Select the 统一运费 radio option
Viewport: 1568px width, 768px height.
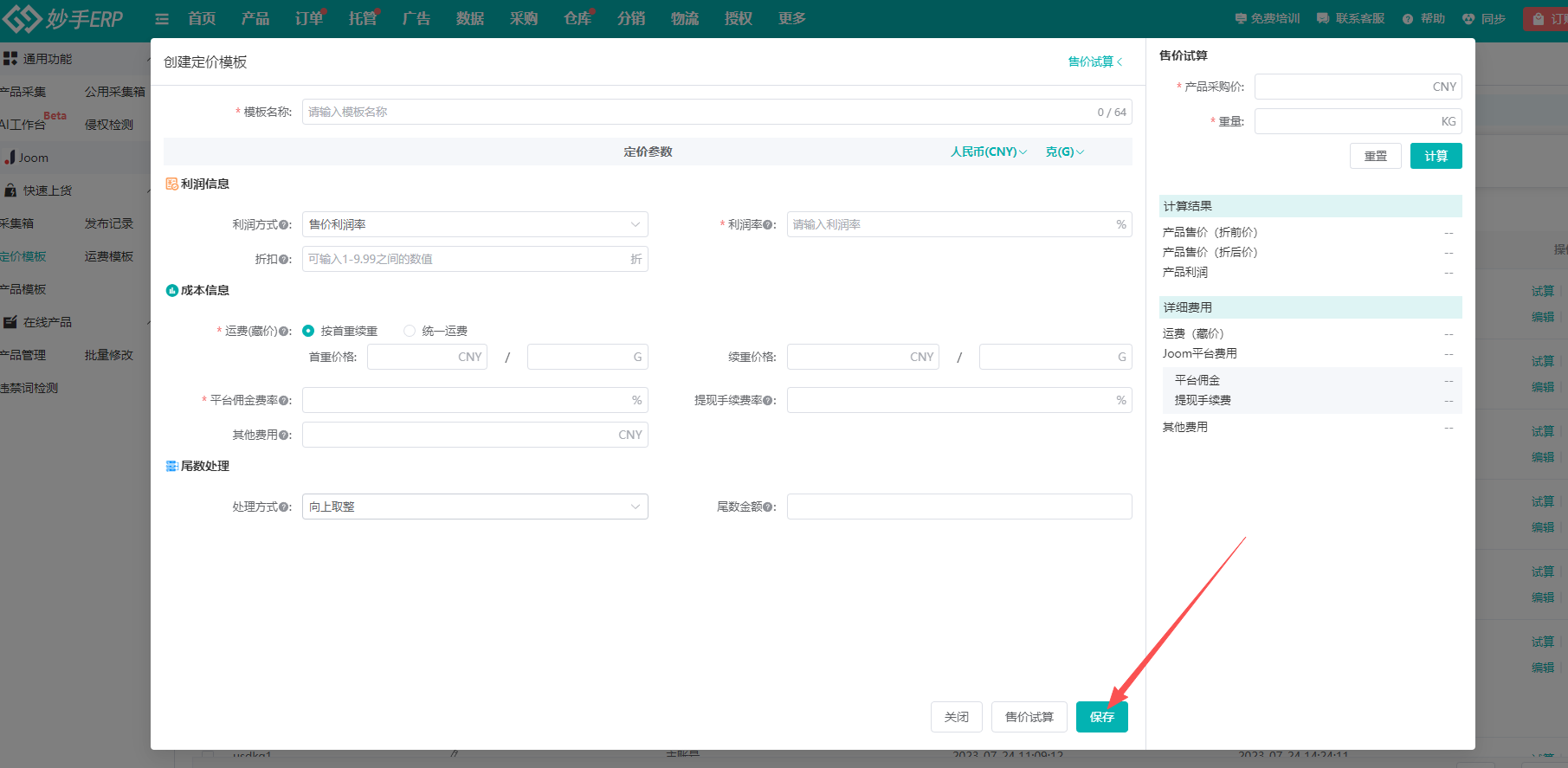coord(410,331)
